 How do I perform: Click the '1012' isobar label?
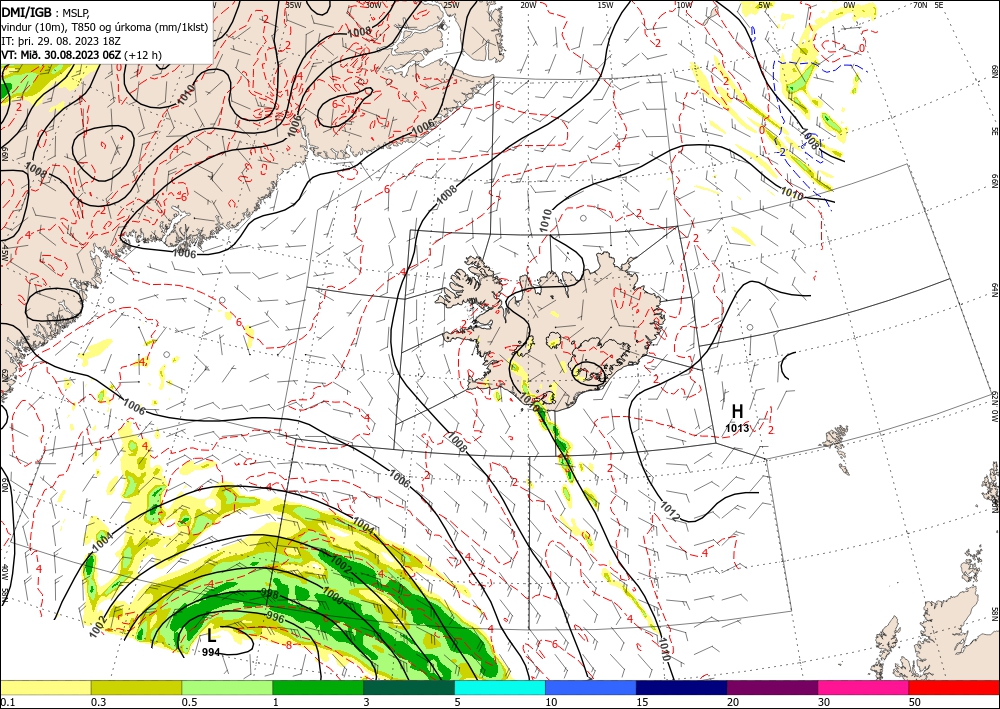(670, 509)
